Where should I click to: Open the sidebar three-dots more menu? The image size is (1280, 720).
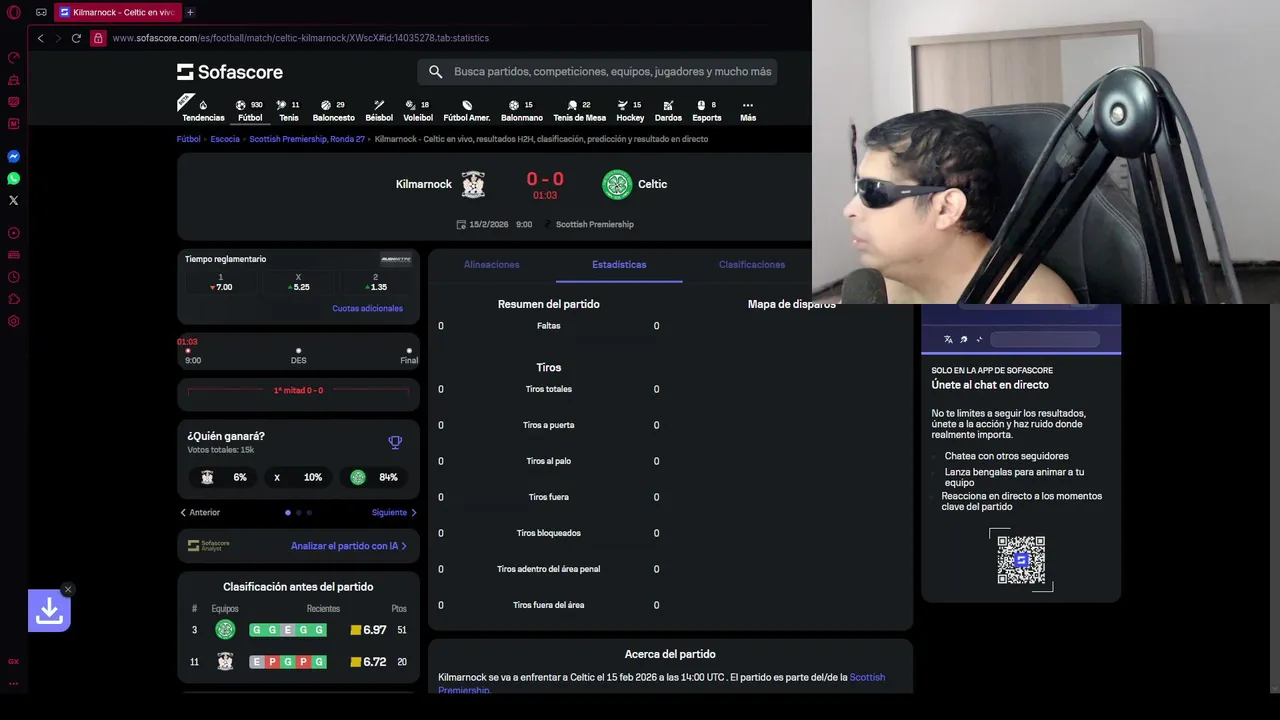[x=14, y=683]
